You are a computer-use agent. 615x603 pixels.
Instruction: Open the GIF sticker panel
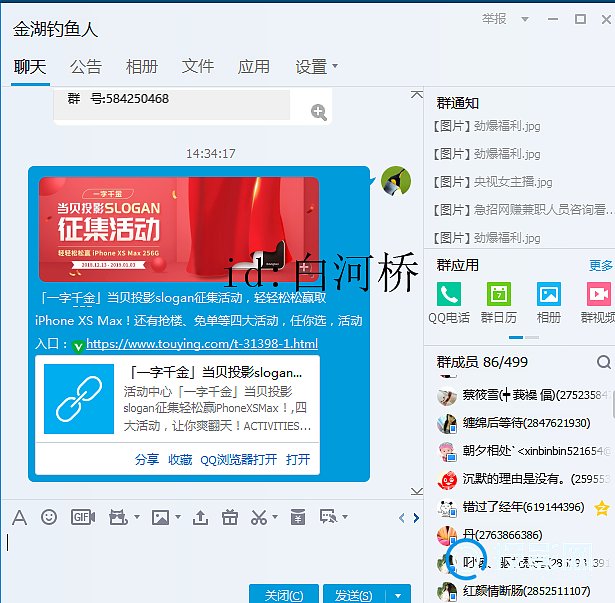tap(83, 517)
